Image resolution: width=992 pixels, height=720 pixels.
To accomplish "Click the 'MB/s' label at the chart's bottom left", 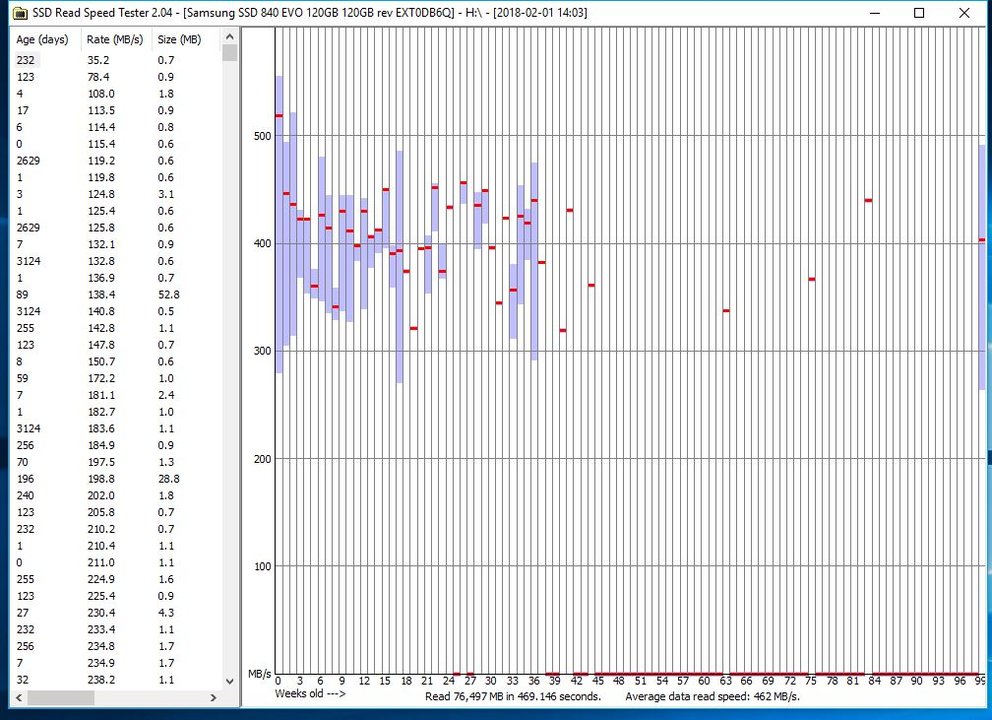I will pyautogui.click(x=259, y=674).
